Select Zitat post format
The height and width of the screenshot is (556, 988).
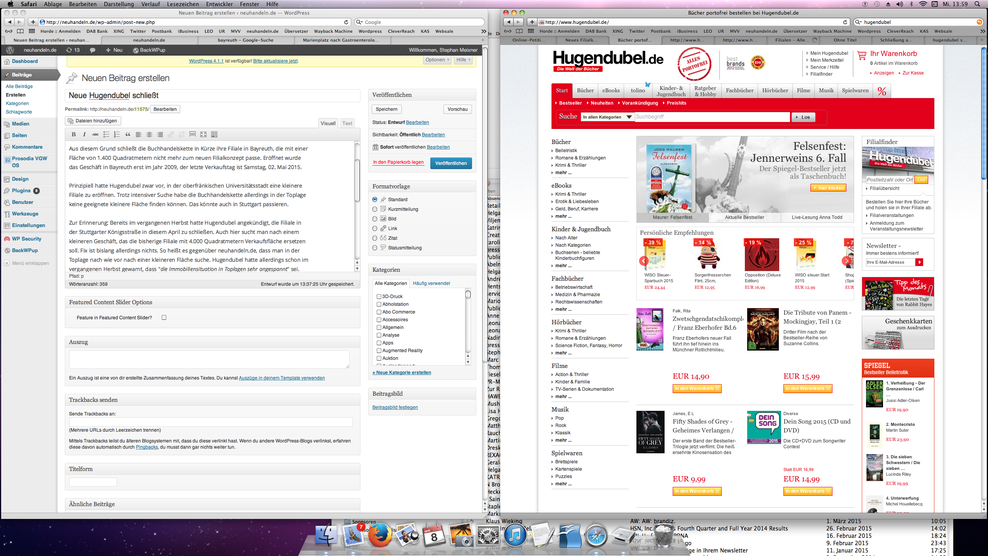pyautogui.click(x=375, y=238)
